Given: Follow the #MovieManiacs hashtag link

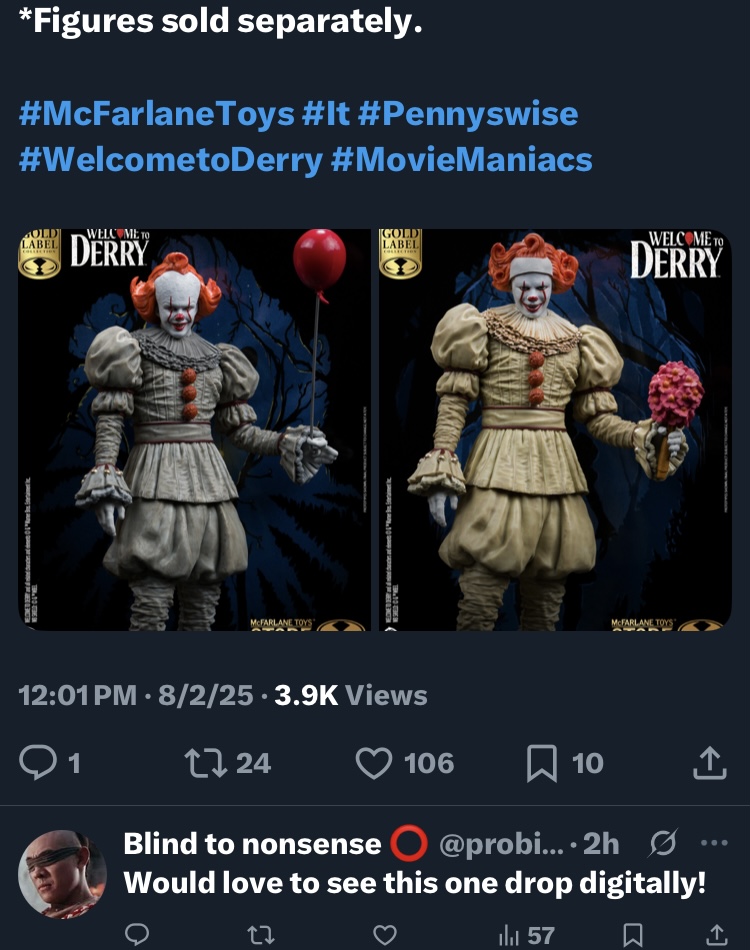Looking at the screenshot, I should (462, 160).
